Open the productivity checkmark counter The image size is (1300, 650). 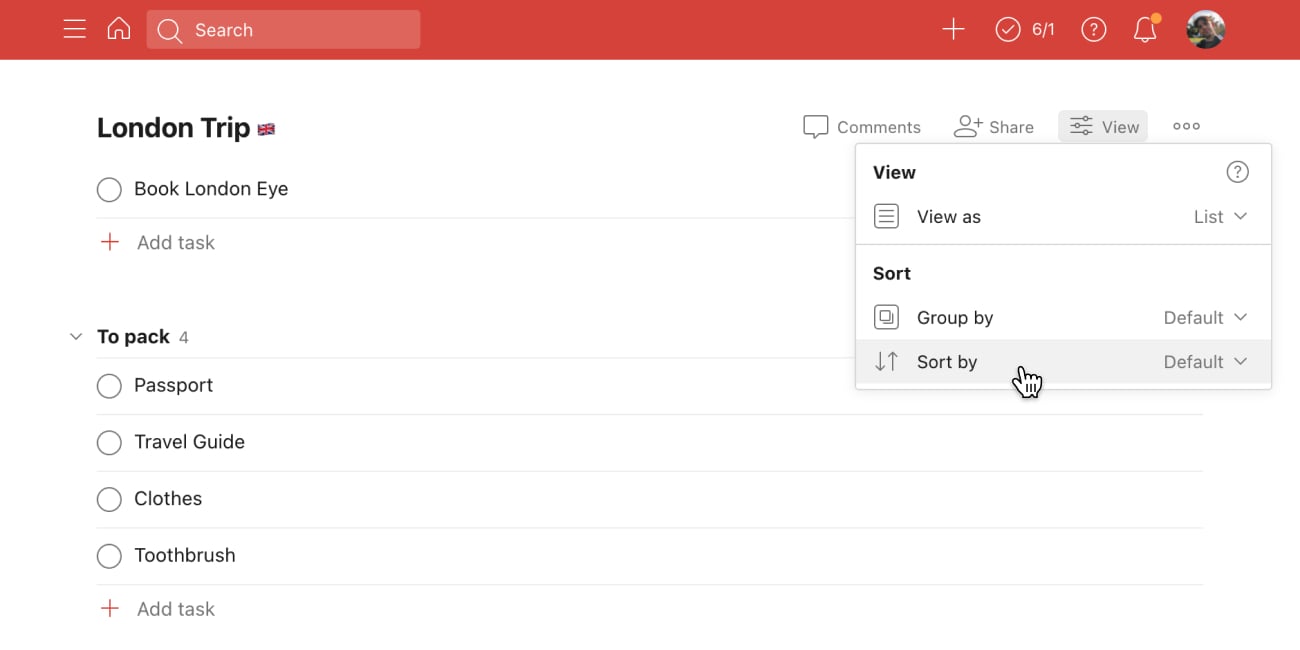(1008, 29)
